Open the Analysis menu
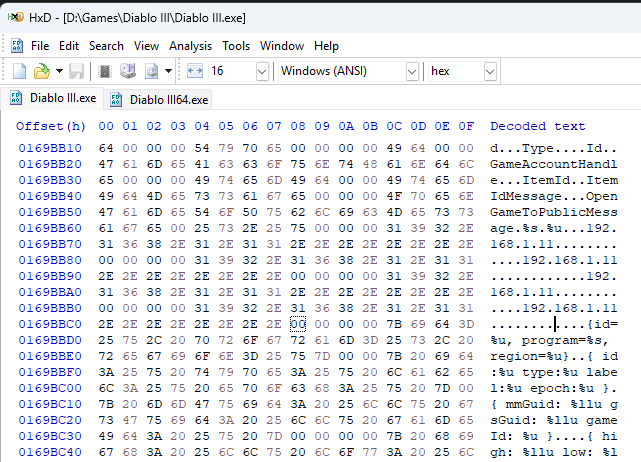 coord(190,46)
